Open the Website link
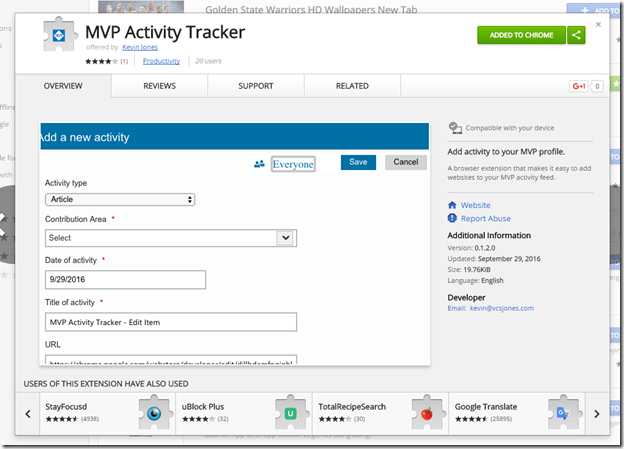Image resolution: width=624 pixels, height=449 pixels. pyautogui.click(x=475, y=205)
